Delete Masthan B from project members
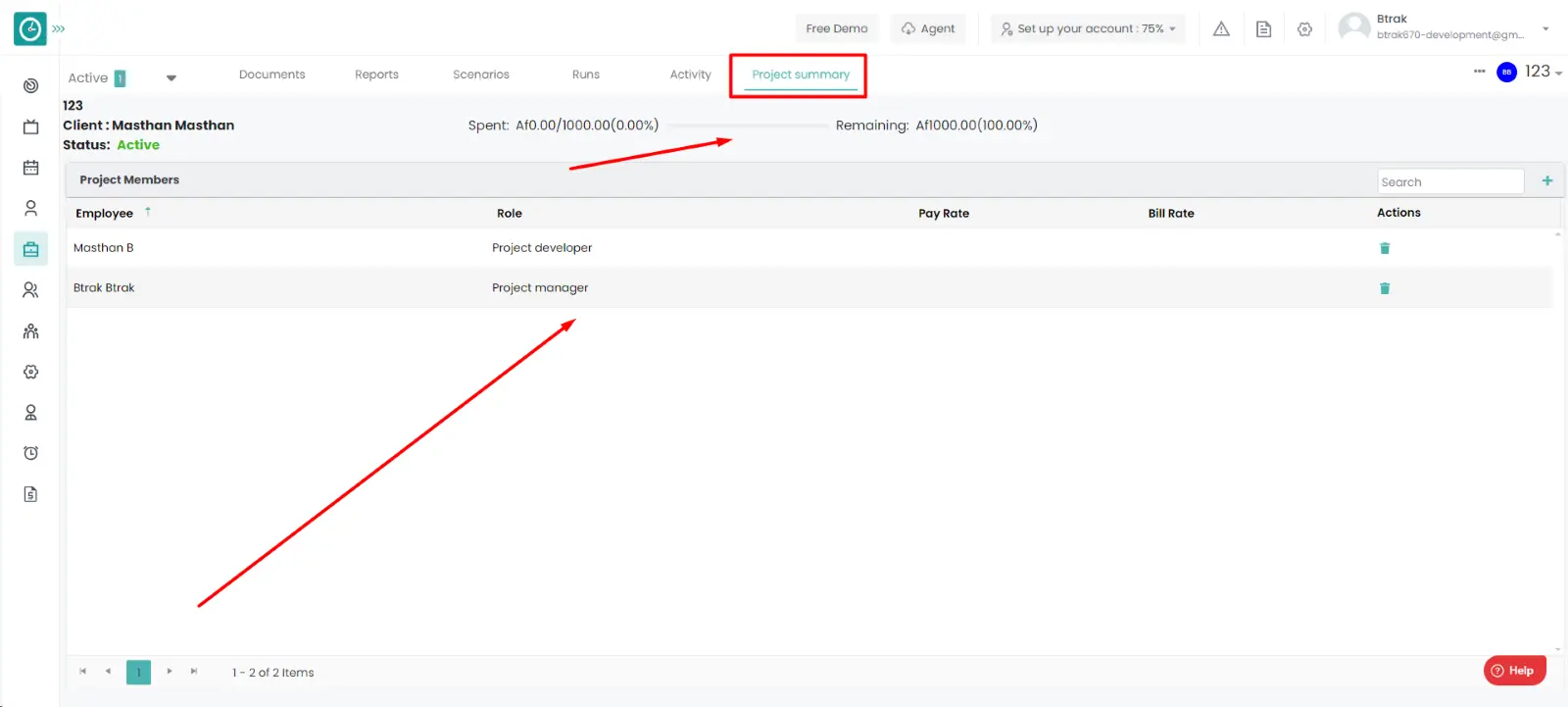Image resolution: width=1568 pixels, height=707 pixels. 1385,248
